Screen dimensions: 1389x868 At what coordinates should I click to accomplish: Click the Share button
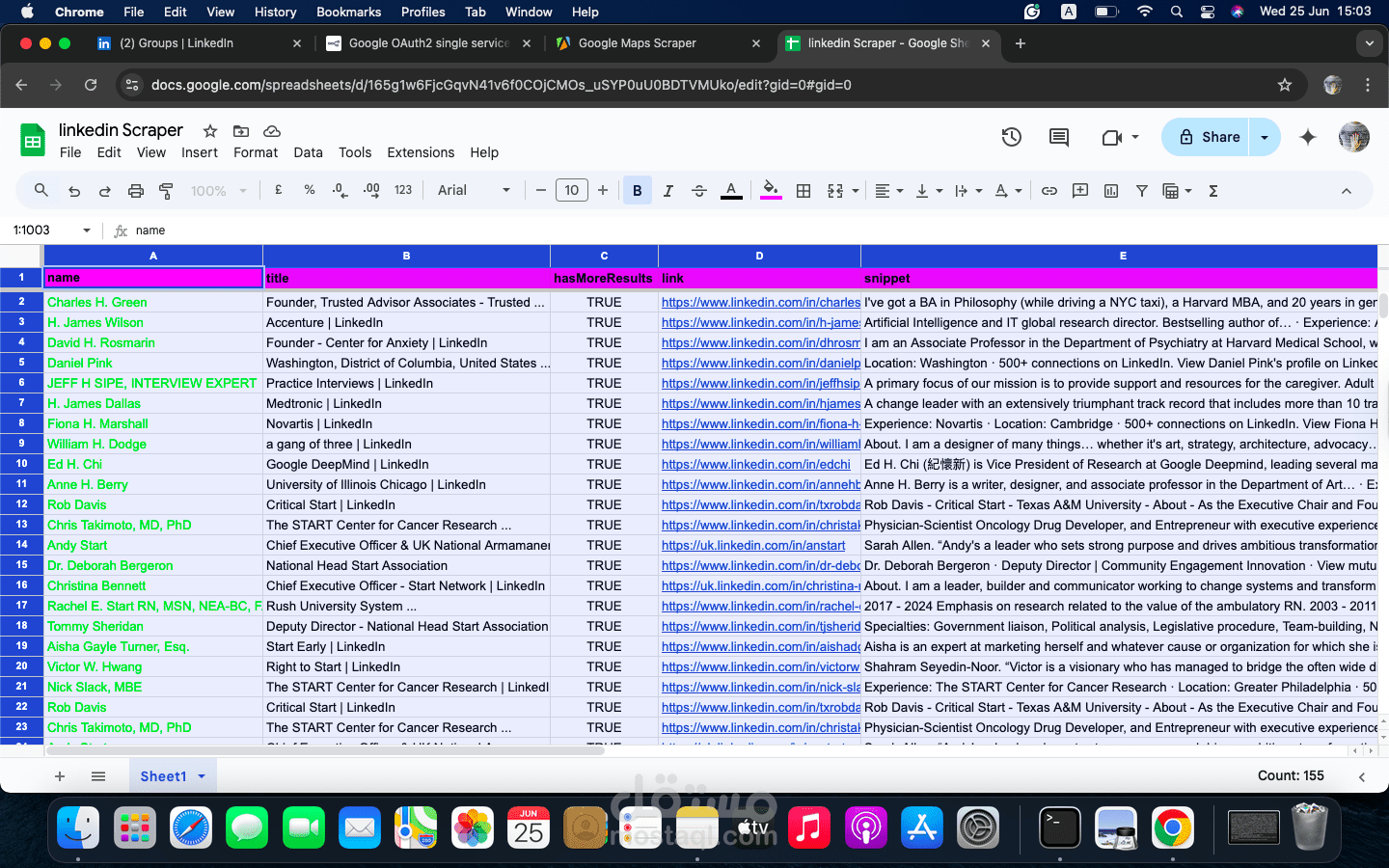(x=1206, y=137)
